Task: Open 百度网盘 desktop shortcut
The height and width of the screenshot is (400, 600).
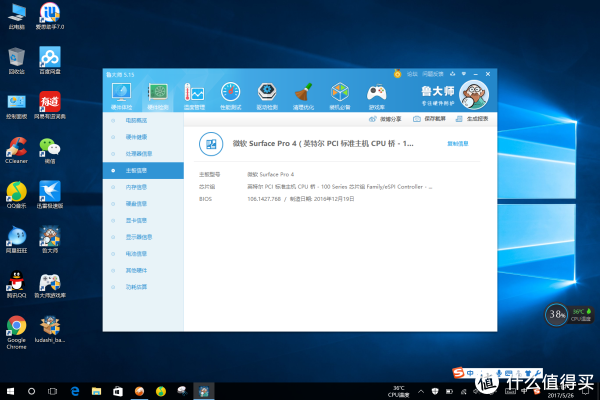Action: (x=50, y=60)
